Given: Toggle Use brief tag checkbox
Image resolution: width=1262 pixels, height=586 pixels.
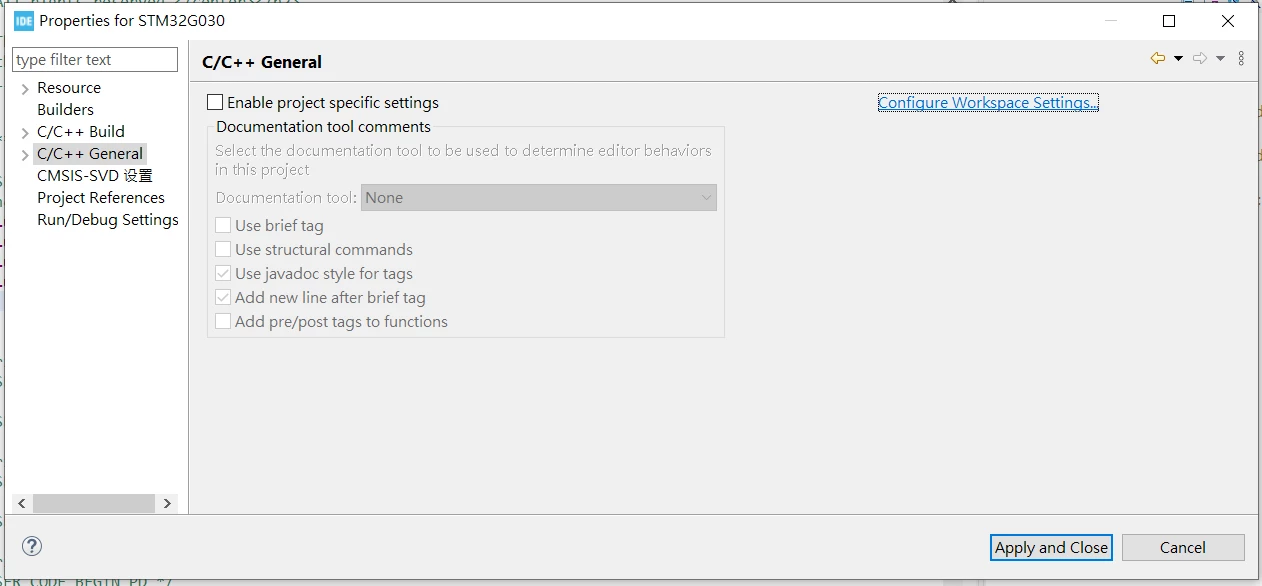Looking at the screenshot, I should tap(223, 226).
